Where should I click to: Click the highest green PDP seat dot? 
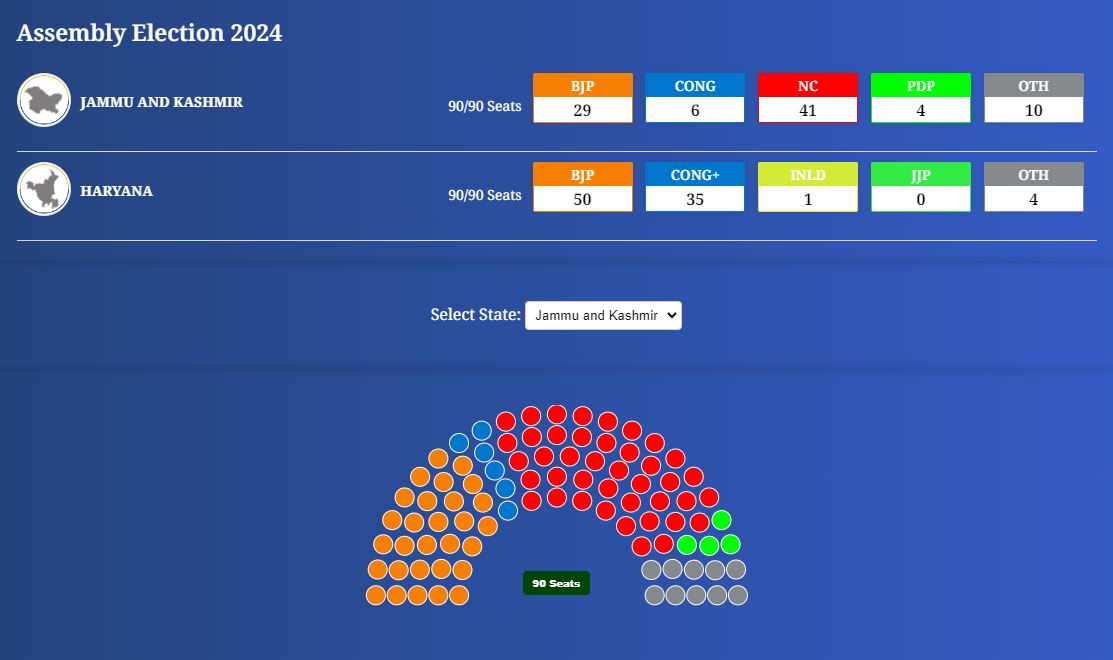(721, 520)
